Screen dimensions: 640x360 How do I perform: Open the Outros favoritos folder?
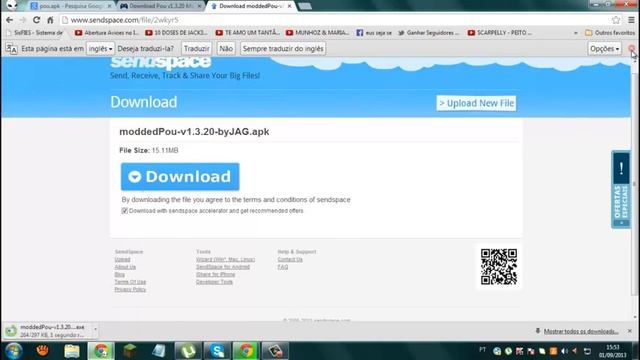610,33
